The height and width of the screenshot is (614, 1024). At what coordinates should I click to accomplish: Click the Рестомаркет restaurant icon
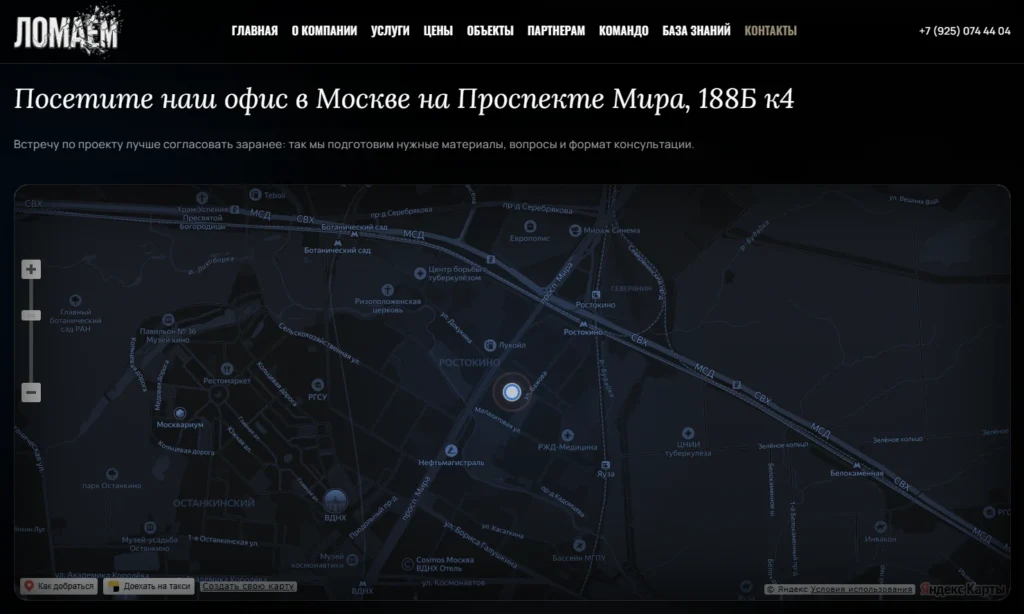227,369
